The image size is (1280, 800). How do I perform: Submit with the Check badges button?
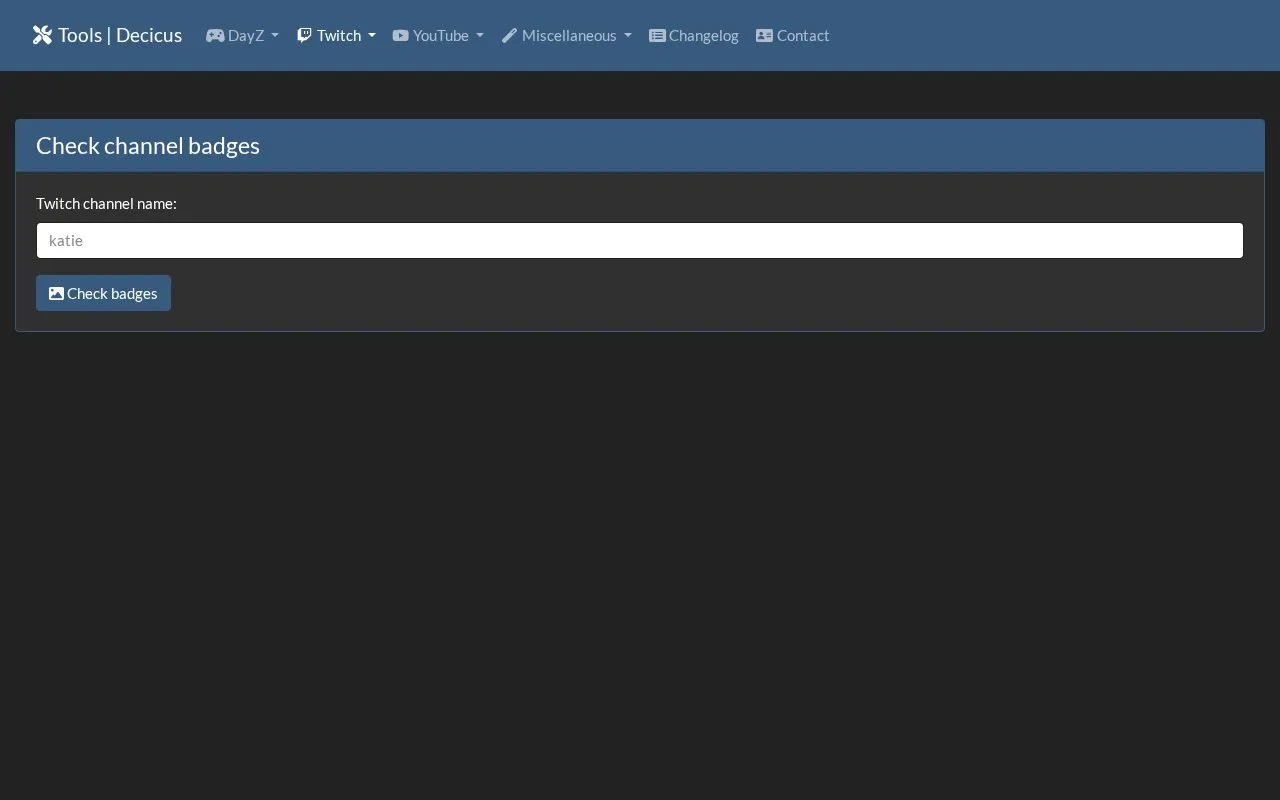[103, 293]
